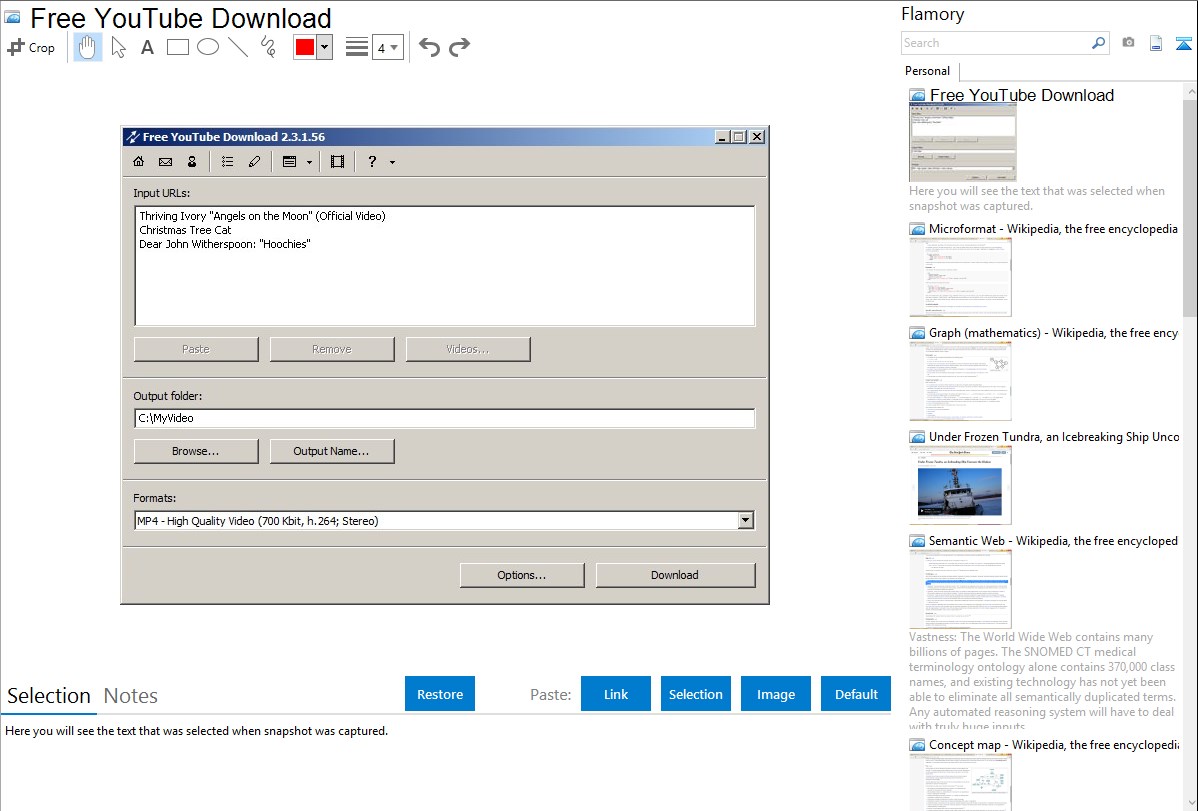The image size is (1198, 811).
Task: Click the camera snapshot icon
Action: click(1128, 43)
